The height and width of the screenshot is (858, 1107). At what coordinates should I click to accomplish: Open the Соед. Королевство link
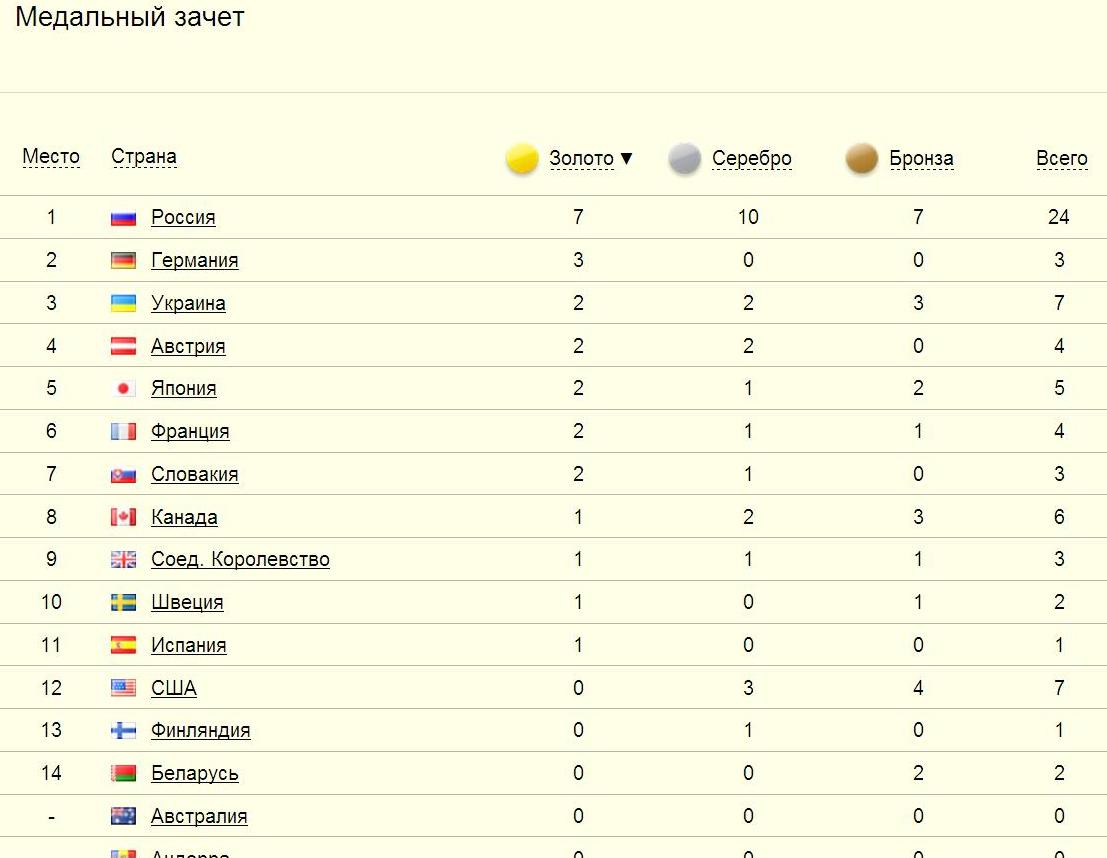240,560
